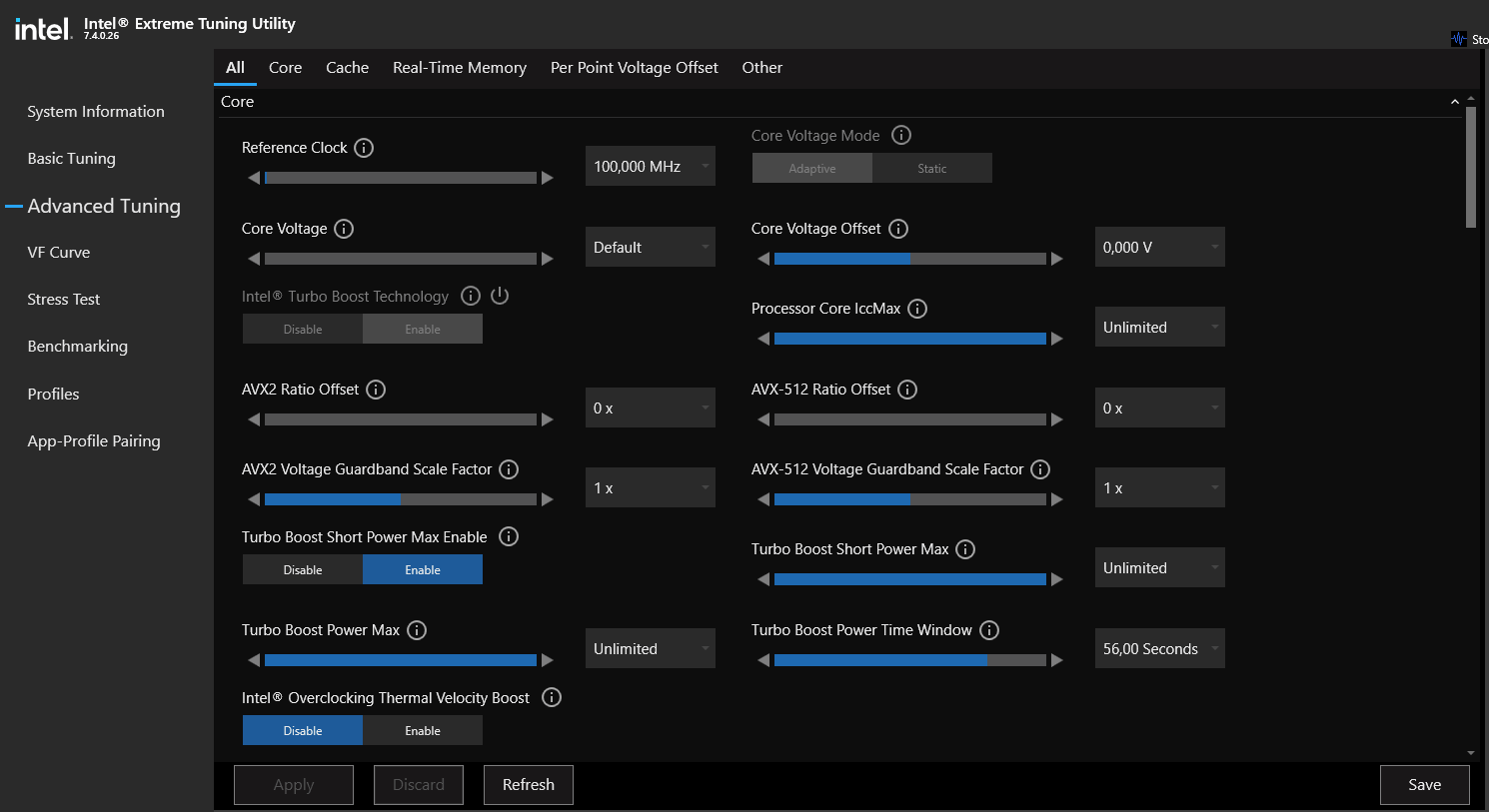Set Core Voltage Mode to Static
This screenshot has width=1489, height=812.
(932, 168)
